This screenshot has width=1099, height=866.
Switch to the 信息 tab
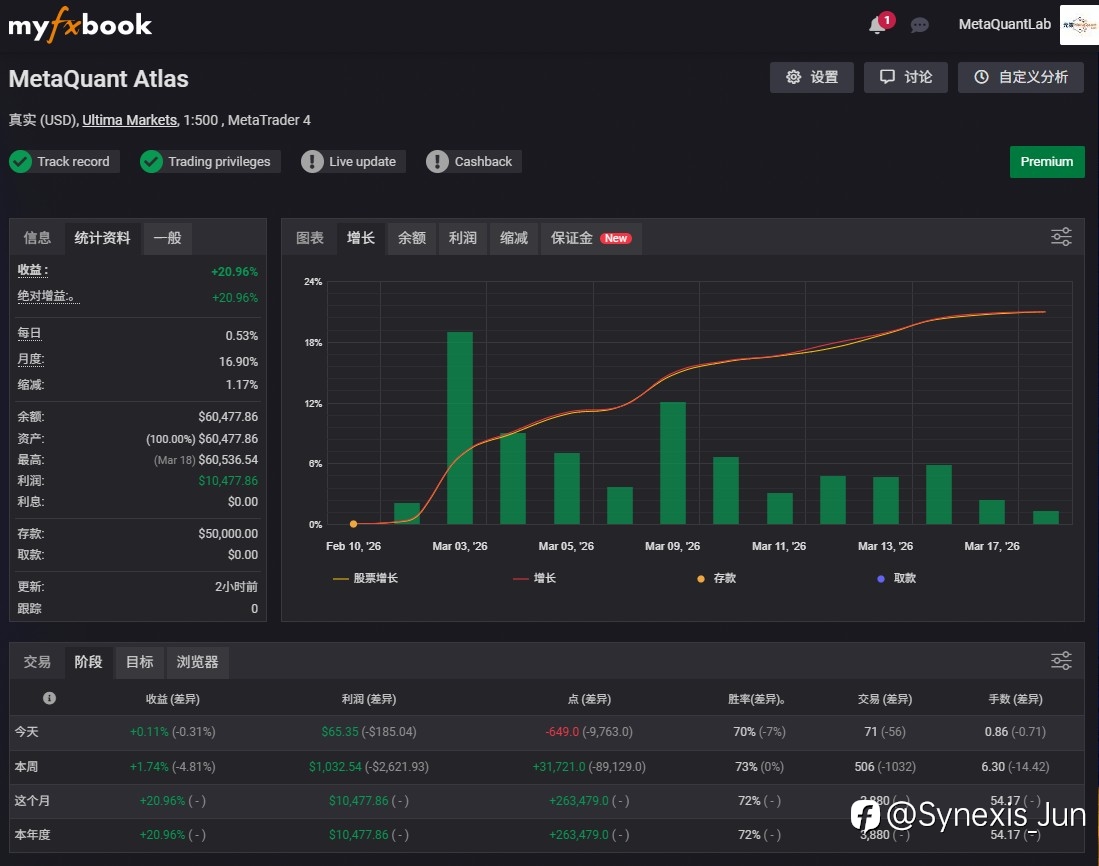click(x=37, y=238)
